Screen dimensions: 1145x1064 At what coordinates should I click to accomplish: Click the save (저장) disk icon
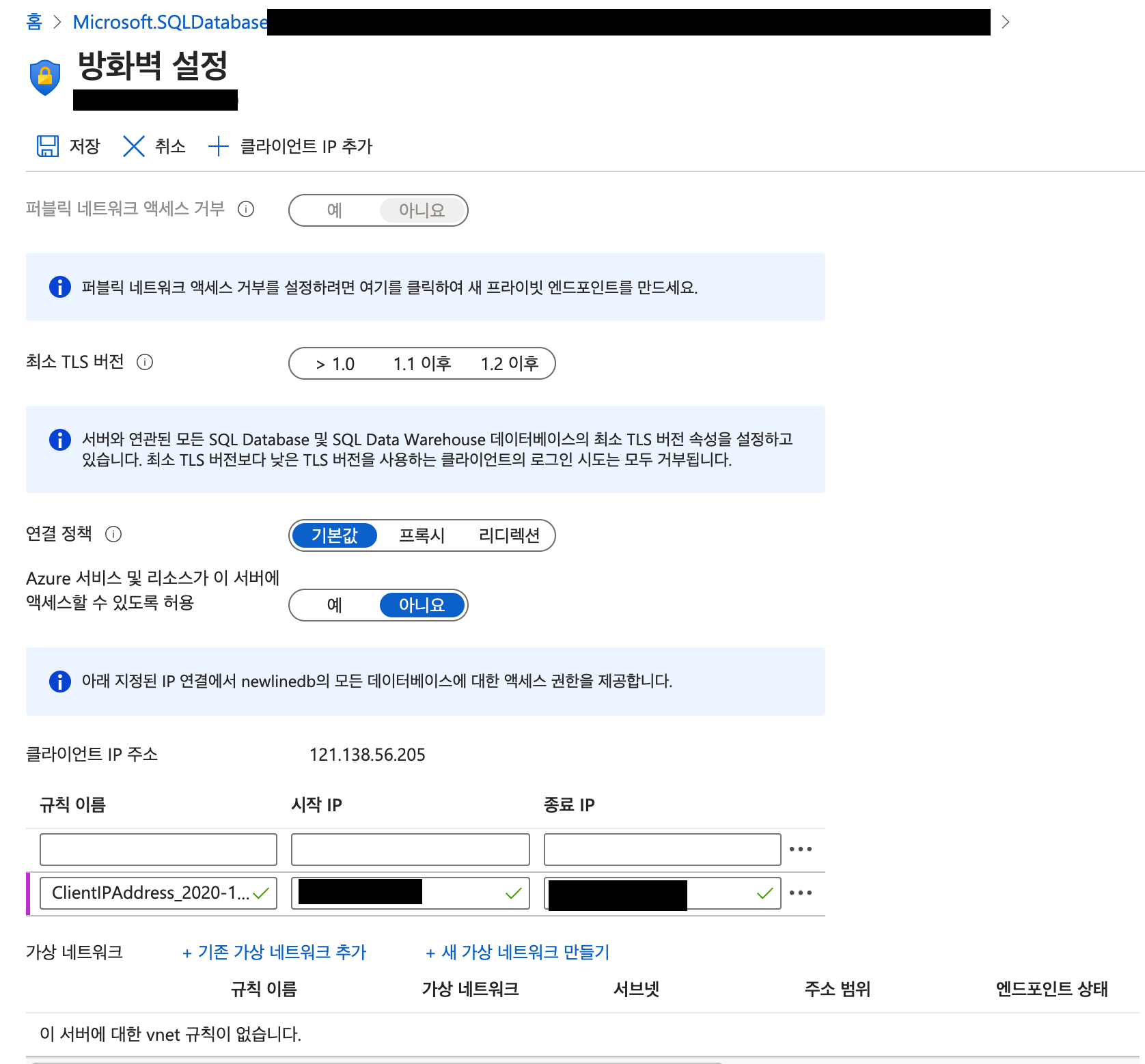(x=48, y=146)
